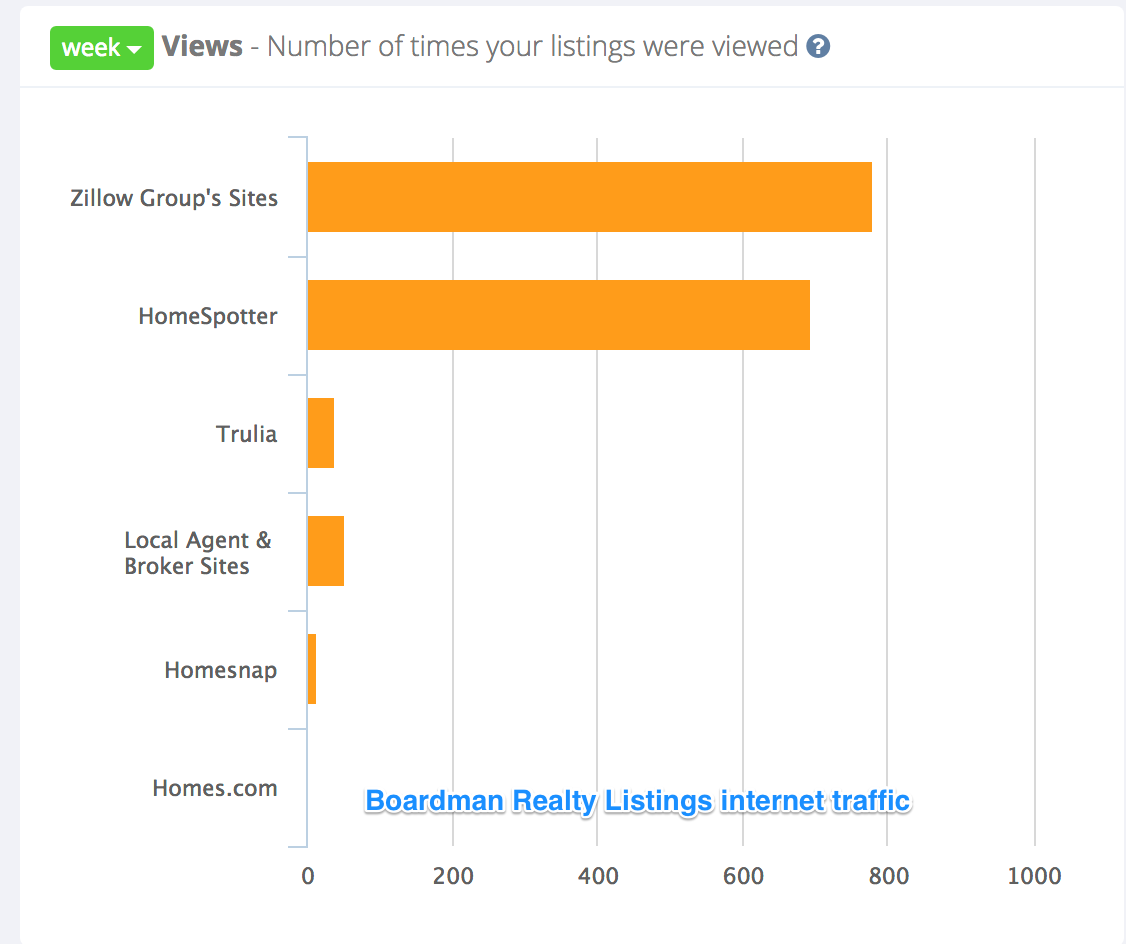Select the Zillow Group's Sites label

[174, 198]
